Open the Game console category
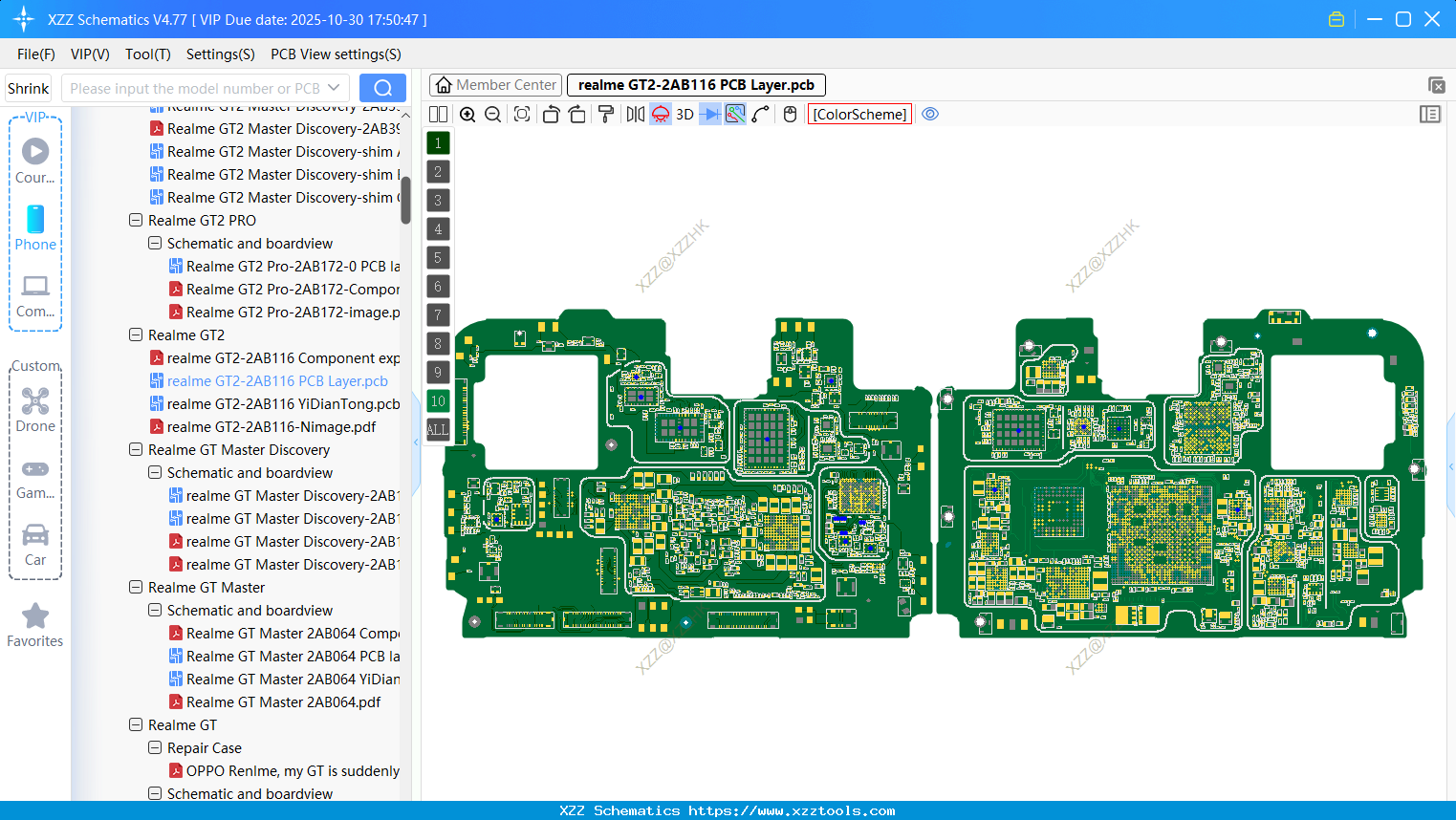 coord(35,478)
